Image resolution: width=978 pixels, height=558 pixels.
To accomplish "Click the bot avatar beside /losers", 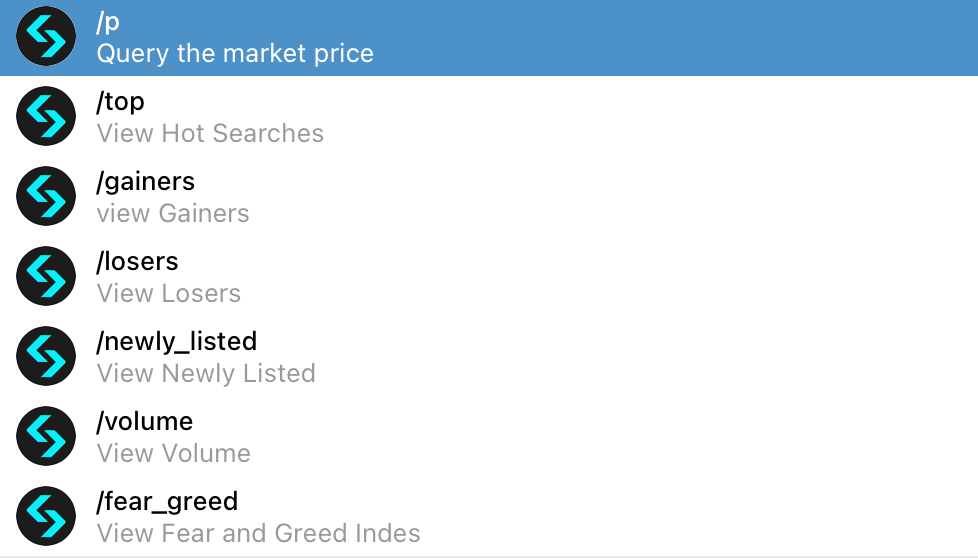I will [x=46, y=276].
